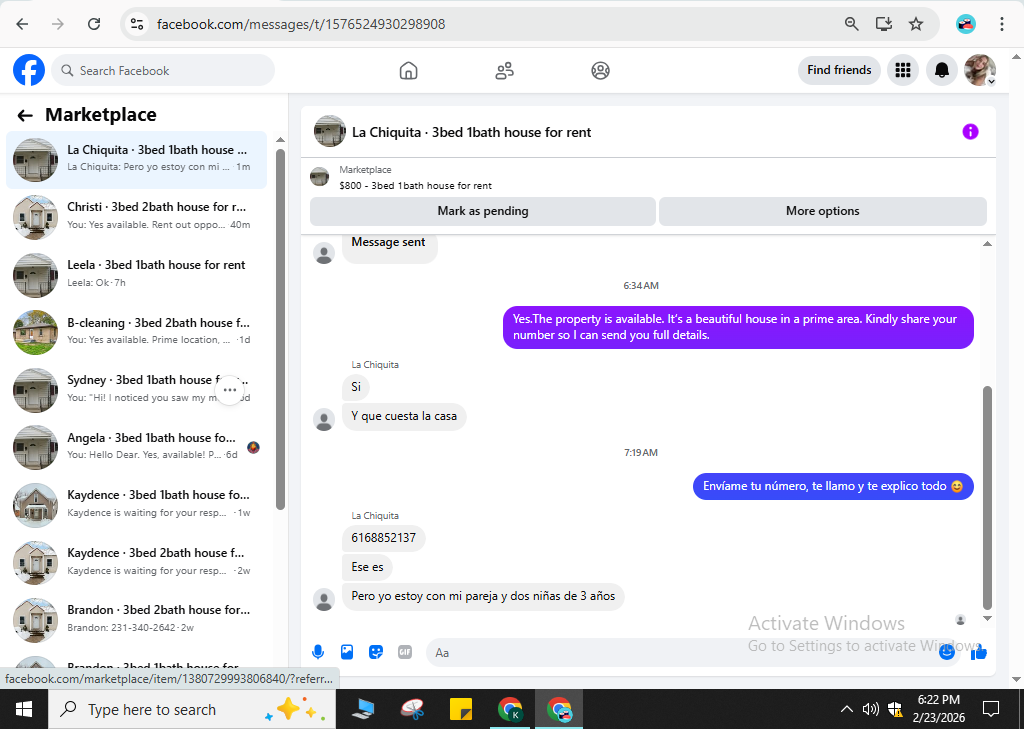This screenshot has width=1024, height=729.
Task: Open Christi 3bed 2bath conversation
Action: 136,216
